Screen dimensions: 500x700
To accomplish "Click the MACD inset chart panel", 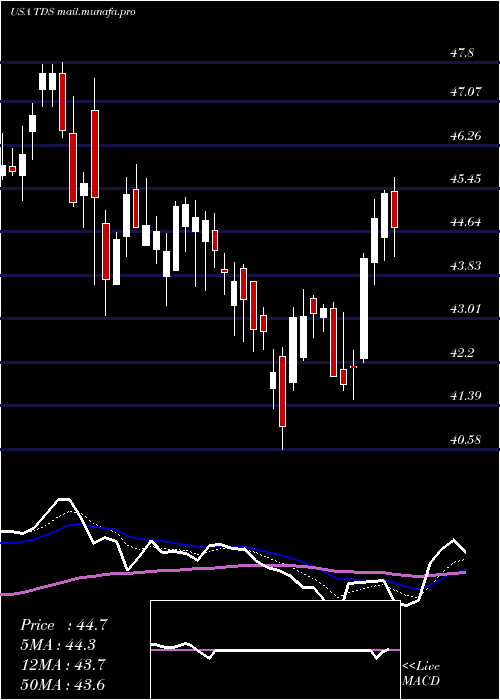I will pyautogui.click(x=275, y=650).
